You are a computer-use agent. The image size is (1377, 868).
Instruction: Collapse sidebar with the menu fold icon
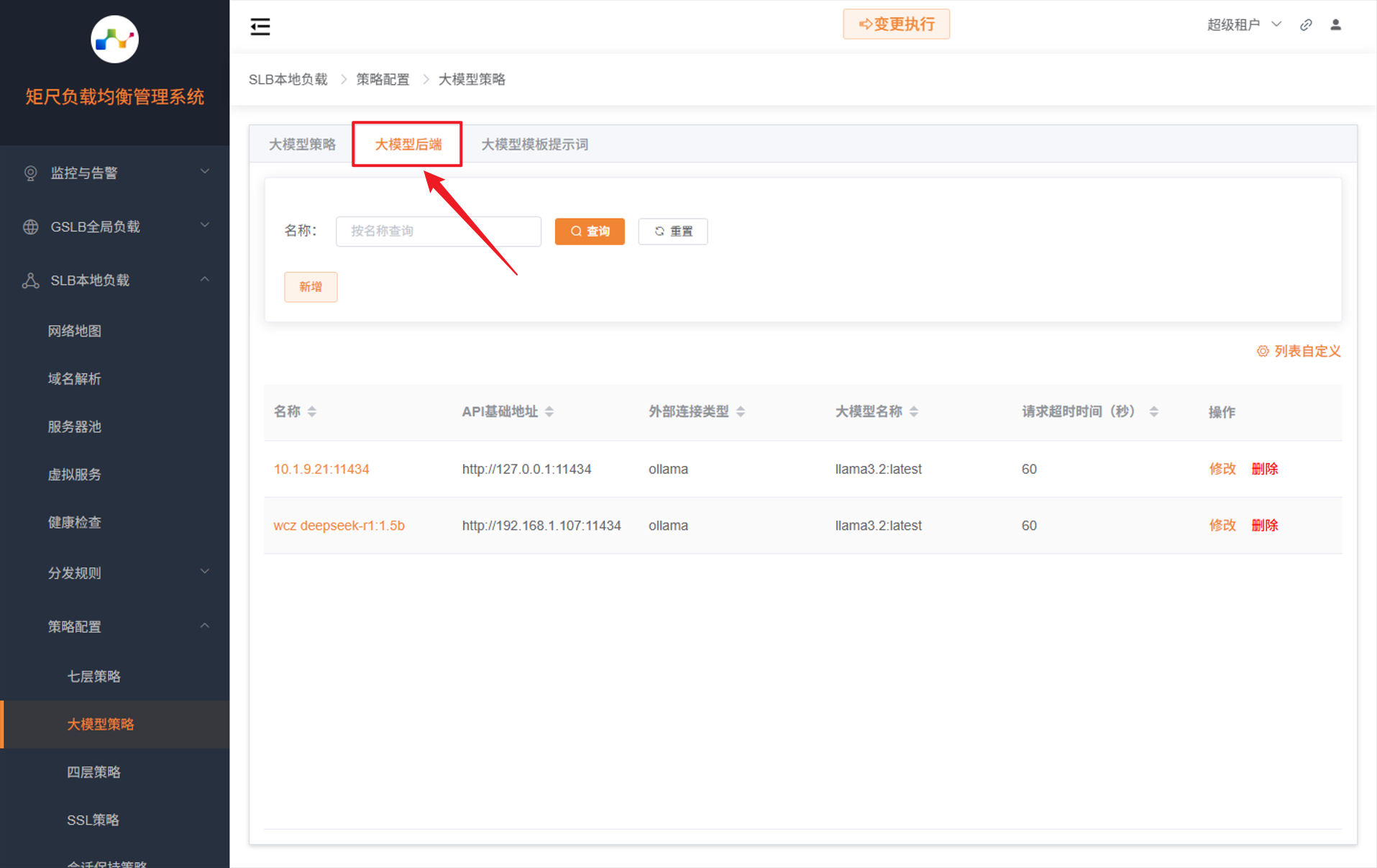(260, 27)
